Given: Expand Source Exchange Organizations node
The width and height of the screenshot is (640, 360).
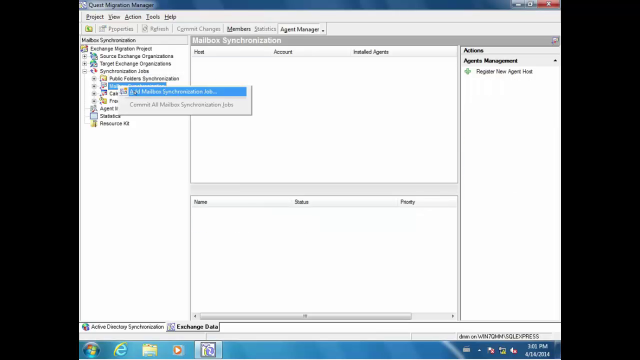Looking at the screenshot, I should (x=84, y=56).
